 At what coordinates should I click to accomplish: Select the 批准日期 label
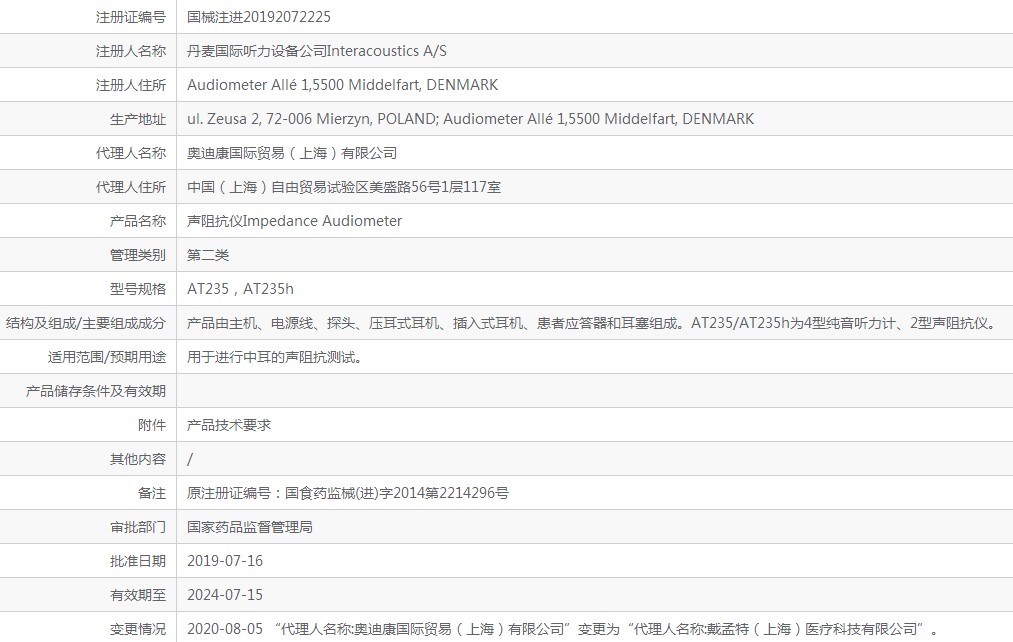[138, 561]
